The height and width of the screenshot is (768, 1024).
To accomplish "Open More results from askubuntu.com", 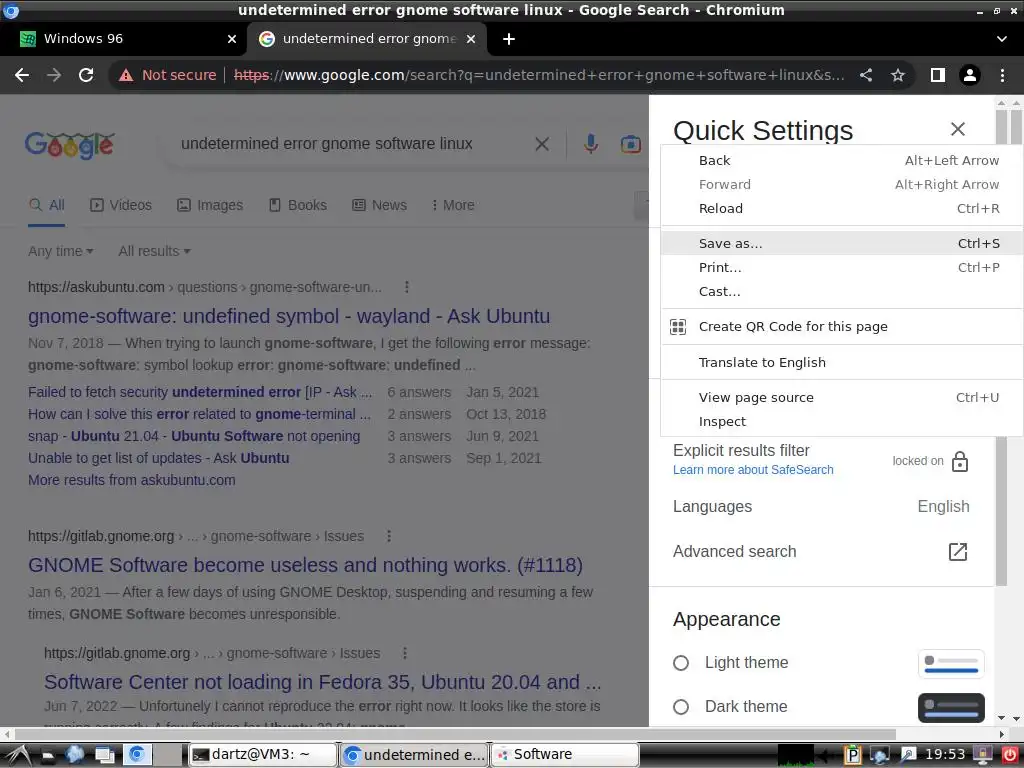I will [131, 480].
